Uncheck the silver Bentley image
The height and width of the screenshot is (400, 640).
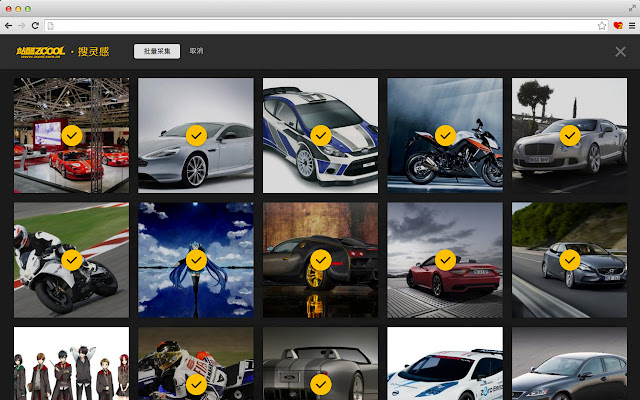point(570,136)
